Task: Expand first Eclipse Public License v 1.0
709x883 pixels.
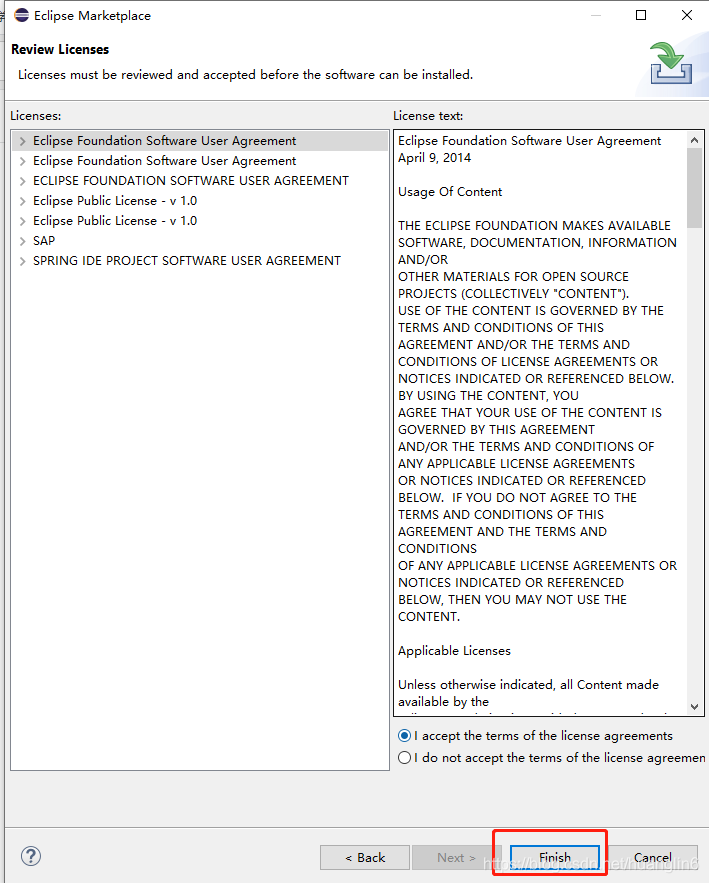Action: pyautogui.click(x=23, y=201)
